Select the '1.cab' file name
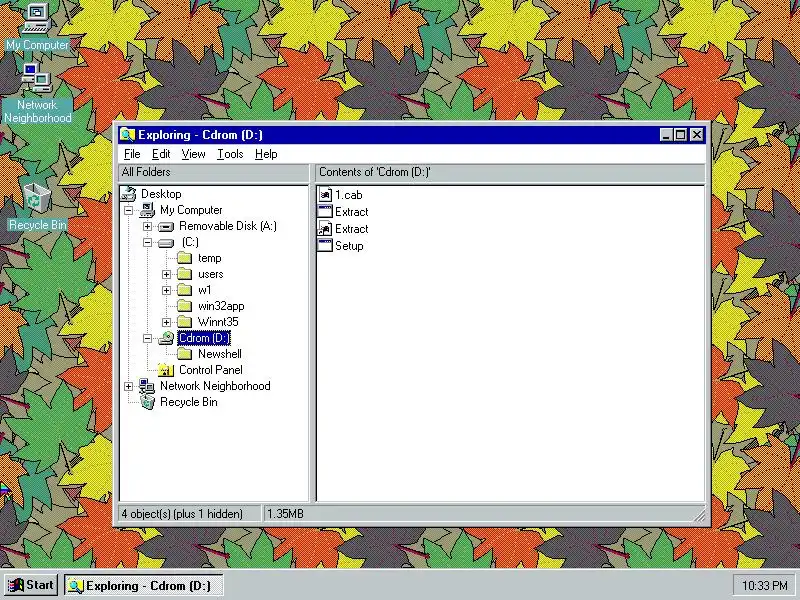The image size is (800, 600). 348,195
